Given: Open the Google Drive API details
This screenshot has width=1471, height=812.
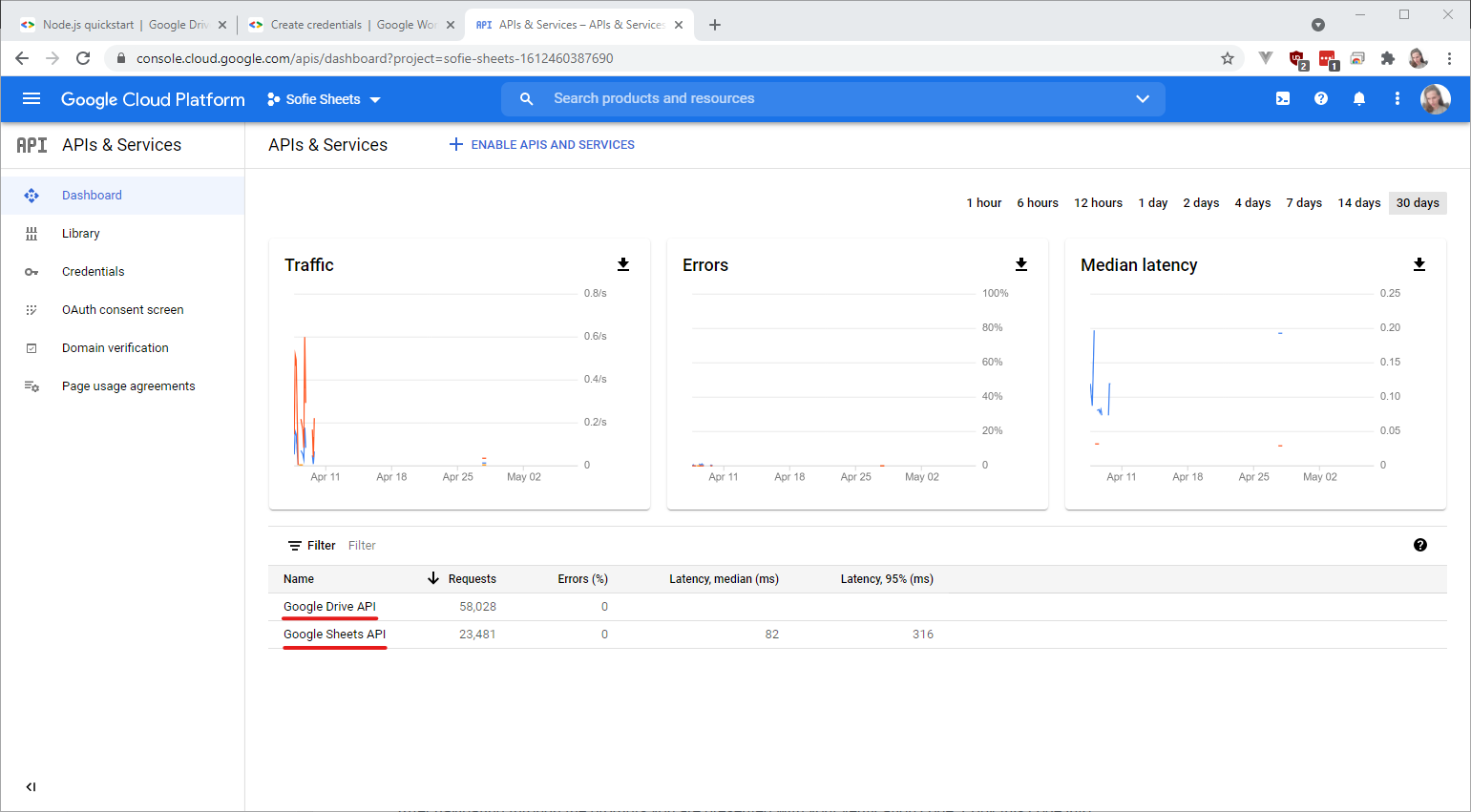Looking at the screenshot, I should point(329,607).
